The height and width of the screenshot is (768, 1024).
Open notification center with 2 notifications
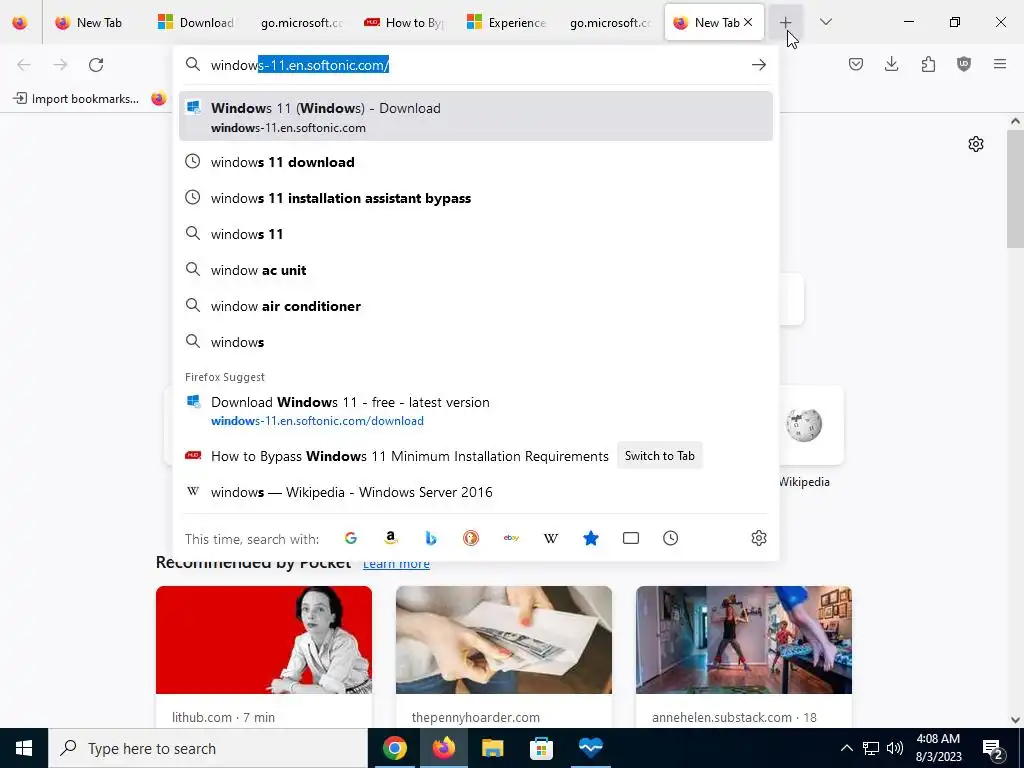993,749
